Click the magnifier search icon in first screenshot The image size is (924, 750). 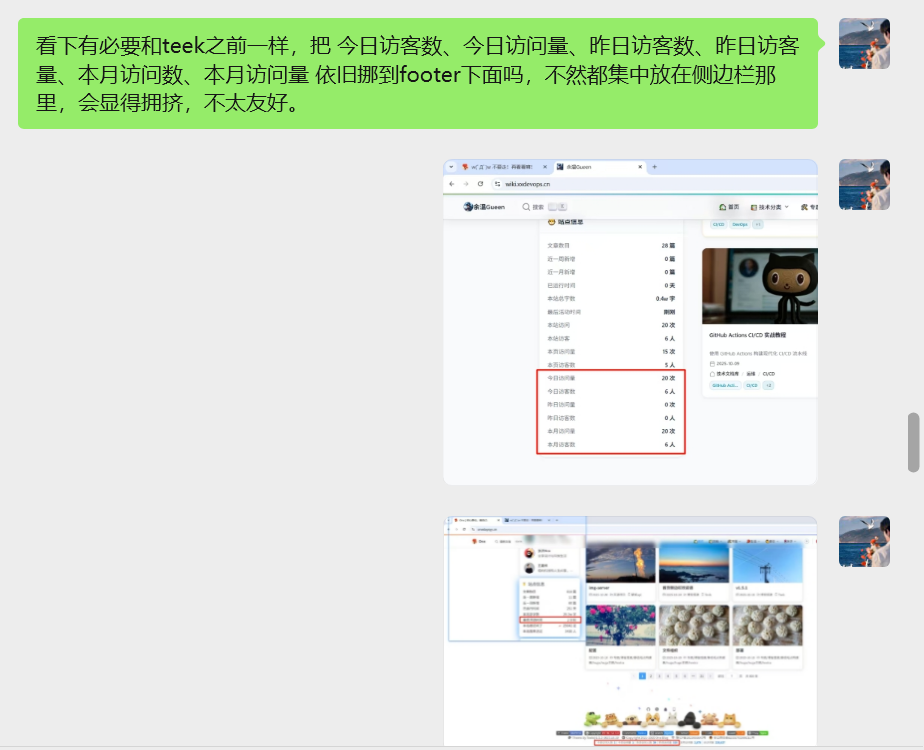click(x=526, y=207)
